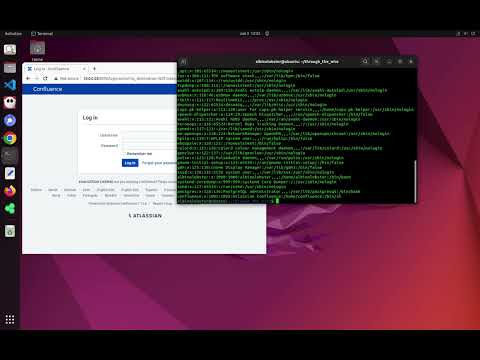Open the system tray status menu
This screenshot has width=480, height=360.
pyautogui.click(x=466, y=34)
